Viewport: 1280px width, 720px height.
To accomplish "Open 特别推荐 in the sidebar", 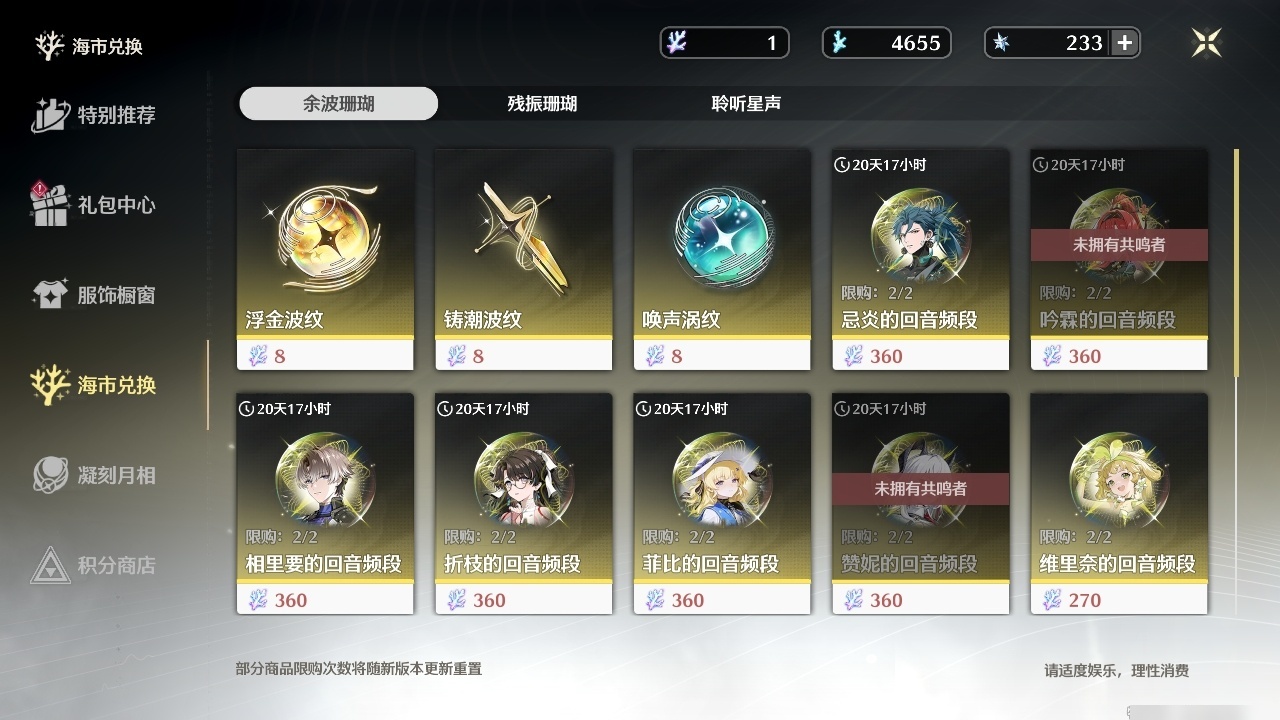I will tap(94, 114).
